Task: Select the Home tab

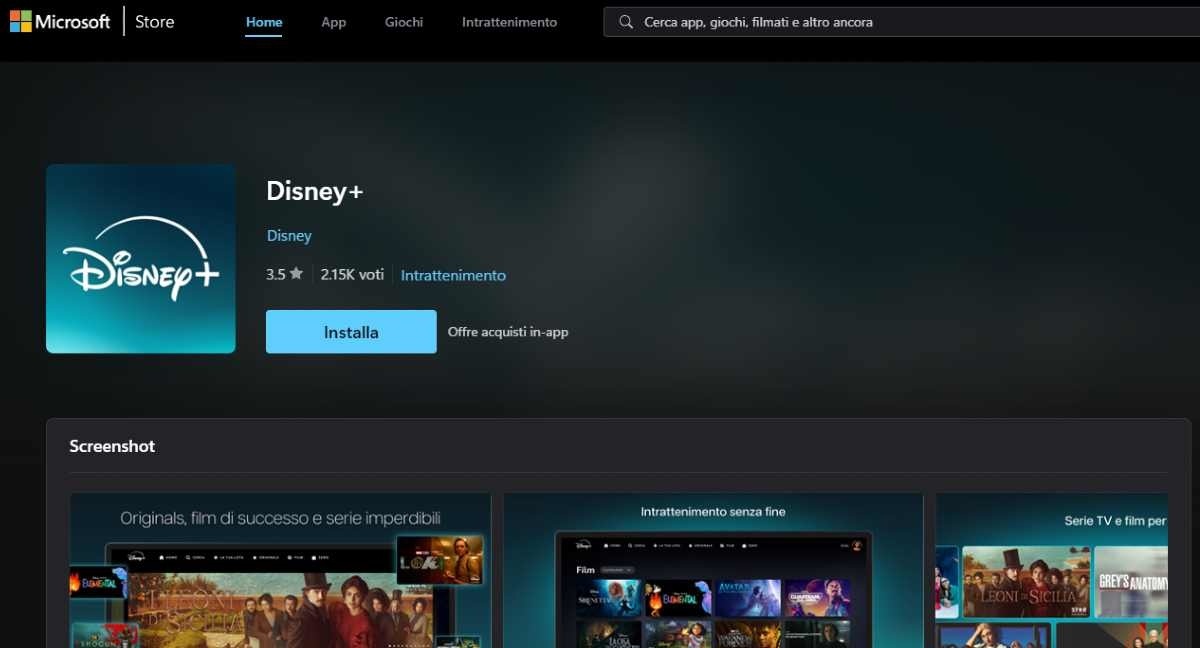Action: (264, 22)
